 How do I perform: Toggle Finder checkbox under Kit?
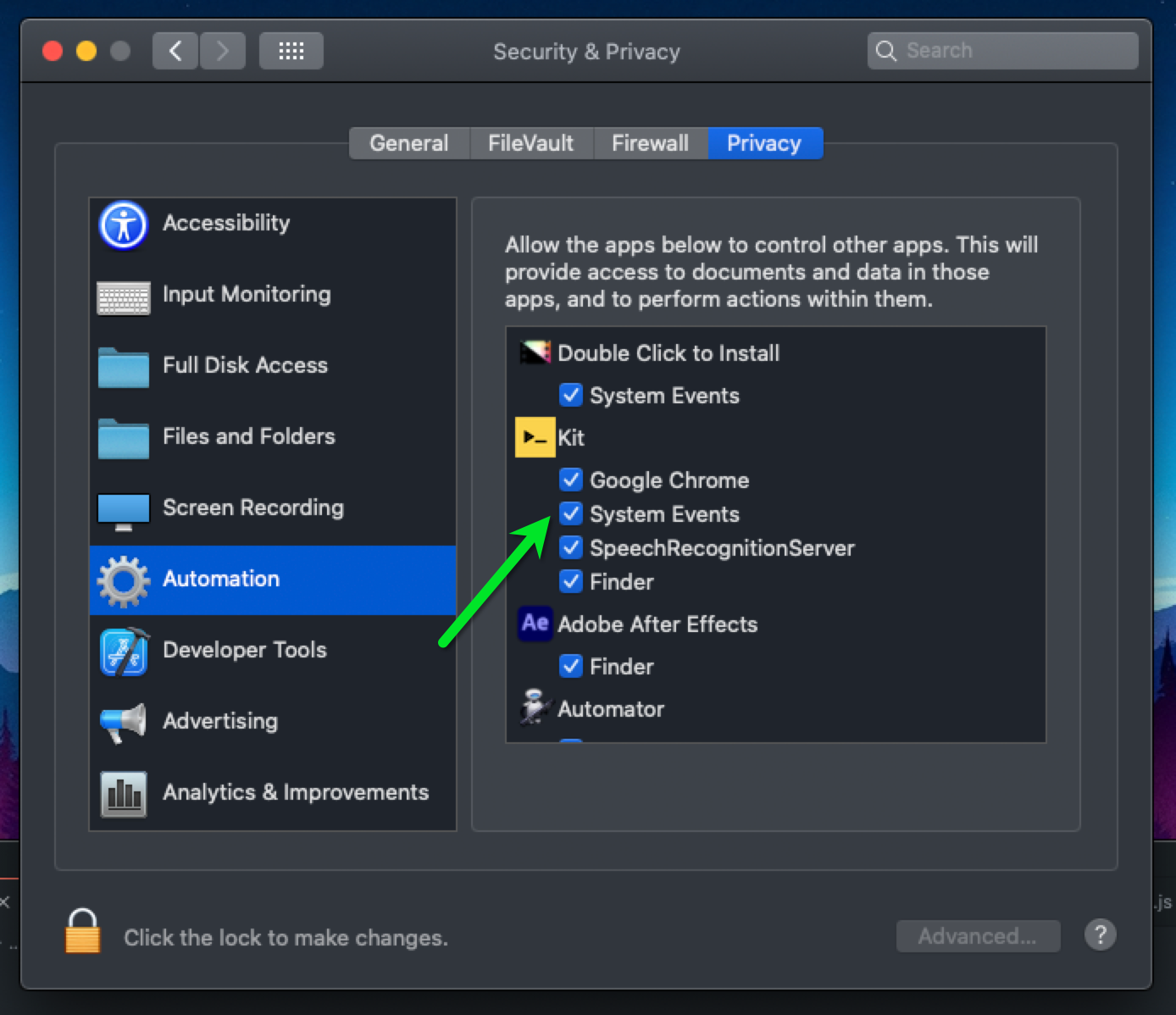pyautogui.click(x=571, y=581)
